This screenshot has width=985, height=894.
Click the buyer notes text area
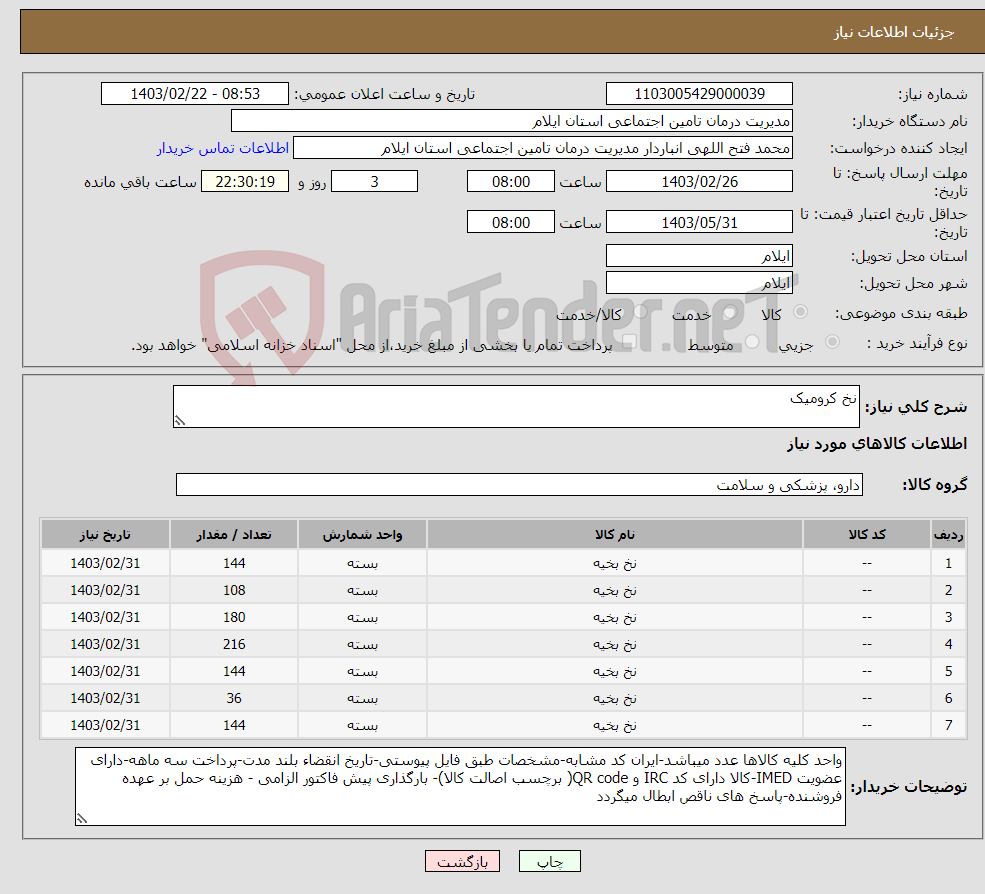(460, 786)
